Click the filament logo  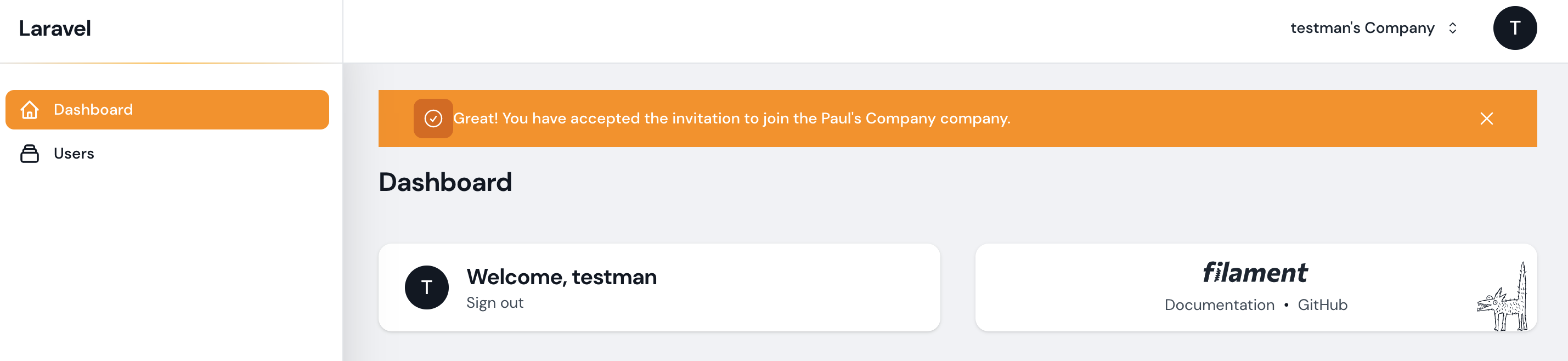tap(1255, 273)
